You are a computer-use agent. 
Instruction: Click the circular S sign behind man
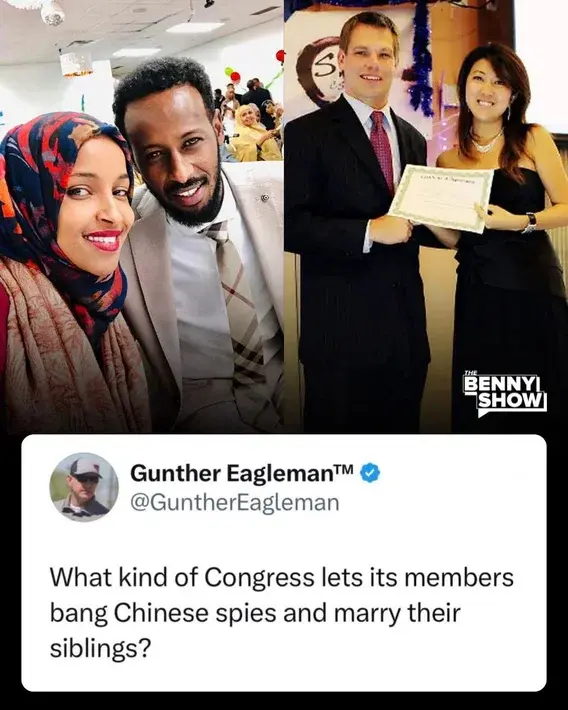(x=320, y=70)
